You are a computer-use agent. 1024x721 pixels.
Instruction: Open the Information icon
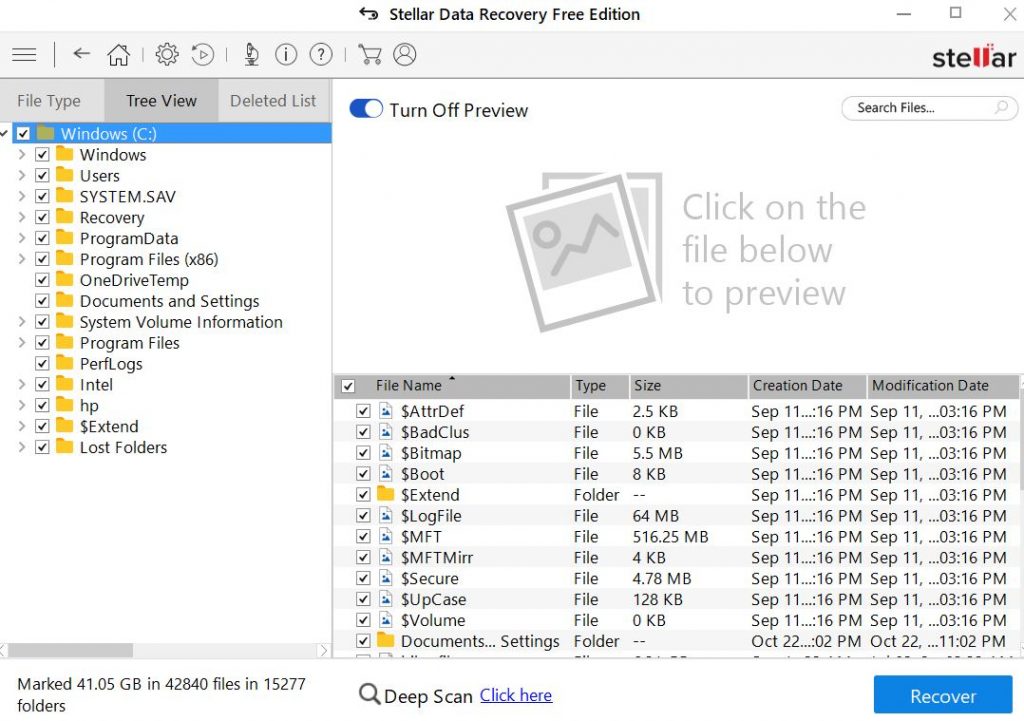[x=285, y=54]
